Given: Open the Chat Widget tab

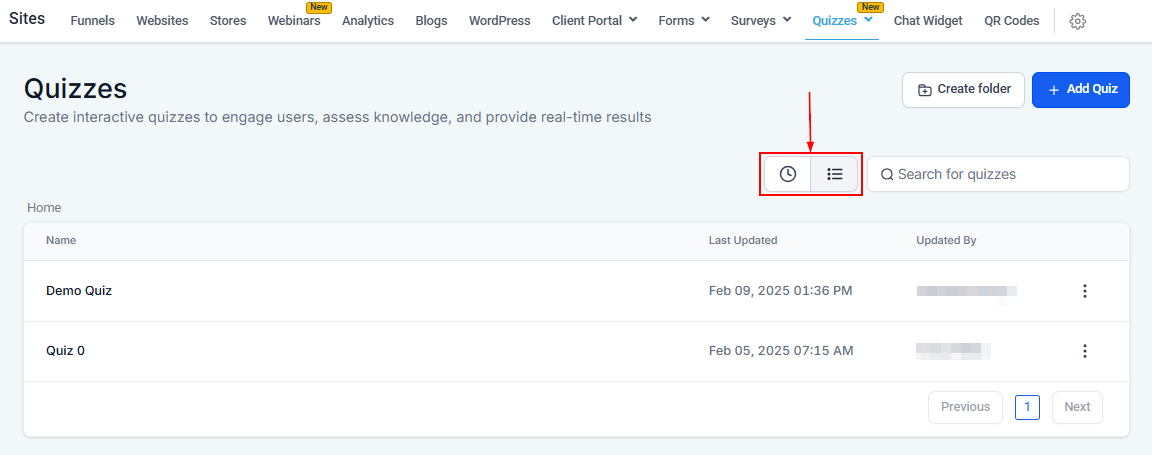Looking at the screenshot, I should (x=928, y=21).
